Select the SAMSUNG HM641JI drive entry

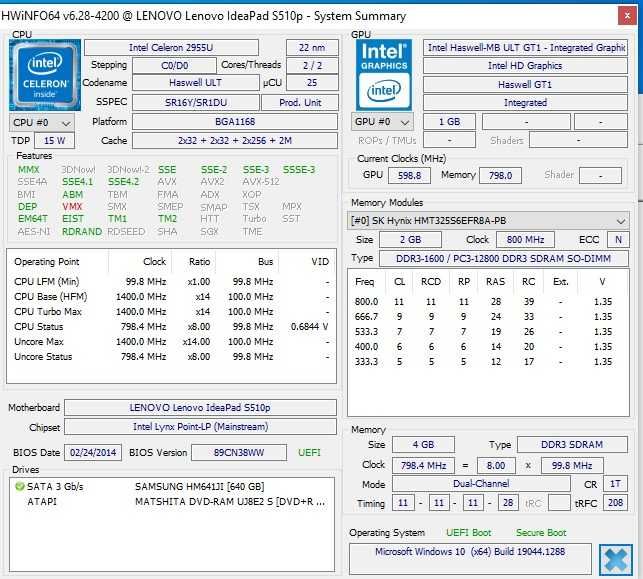point(171,487)
